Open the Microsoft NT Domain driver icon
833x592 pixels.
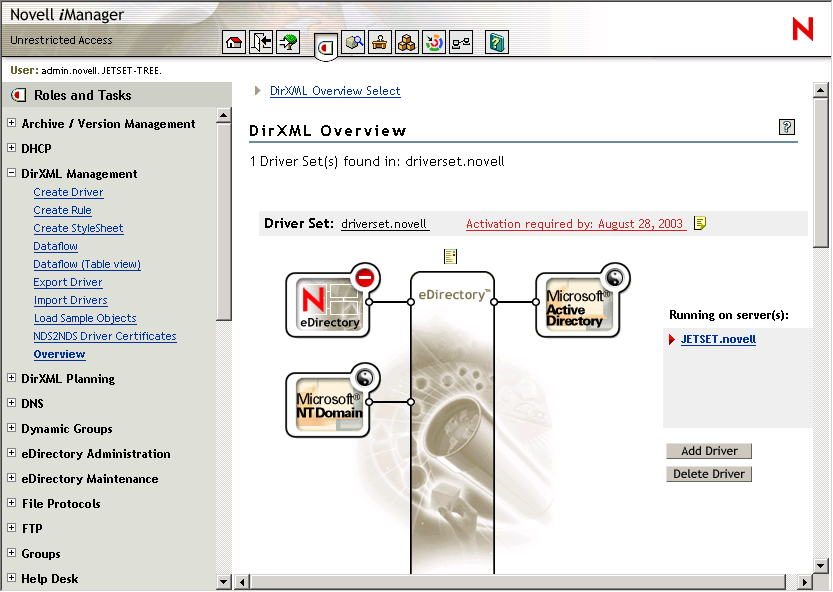pyautogui.click(x=328, y=405)
